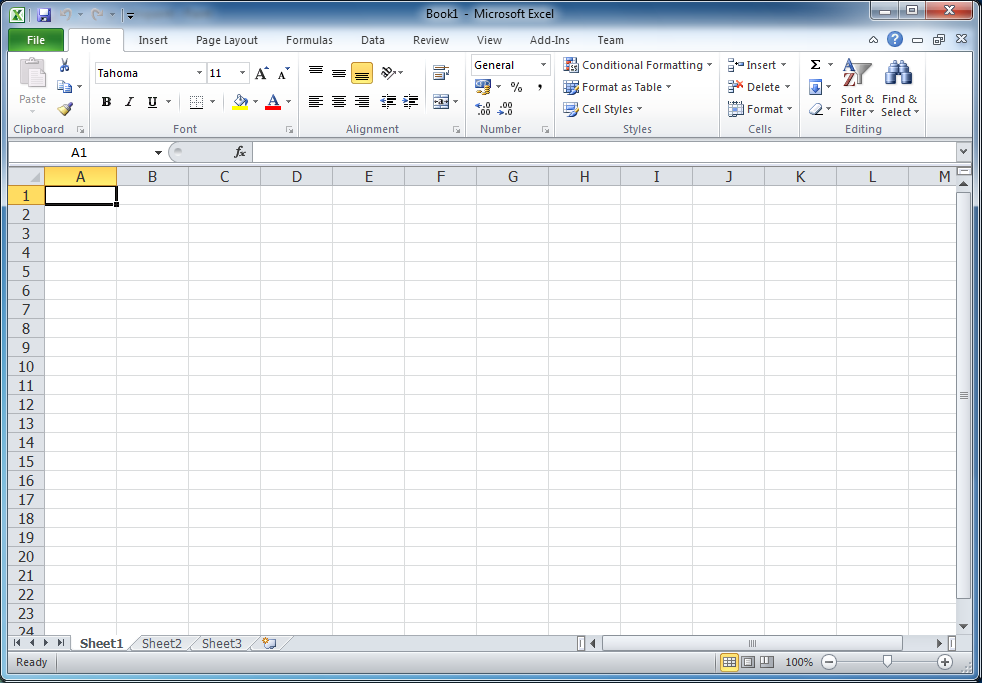Image resolution: width=982 pixels, height=683 pixels.
Task: Click the Insert Function fx icon
Action: [x=240, y=152]
